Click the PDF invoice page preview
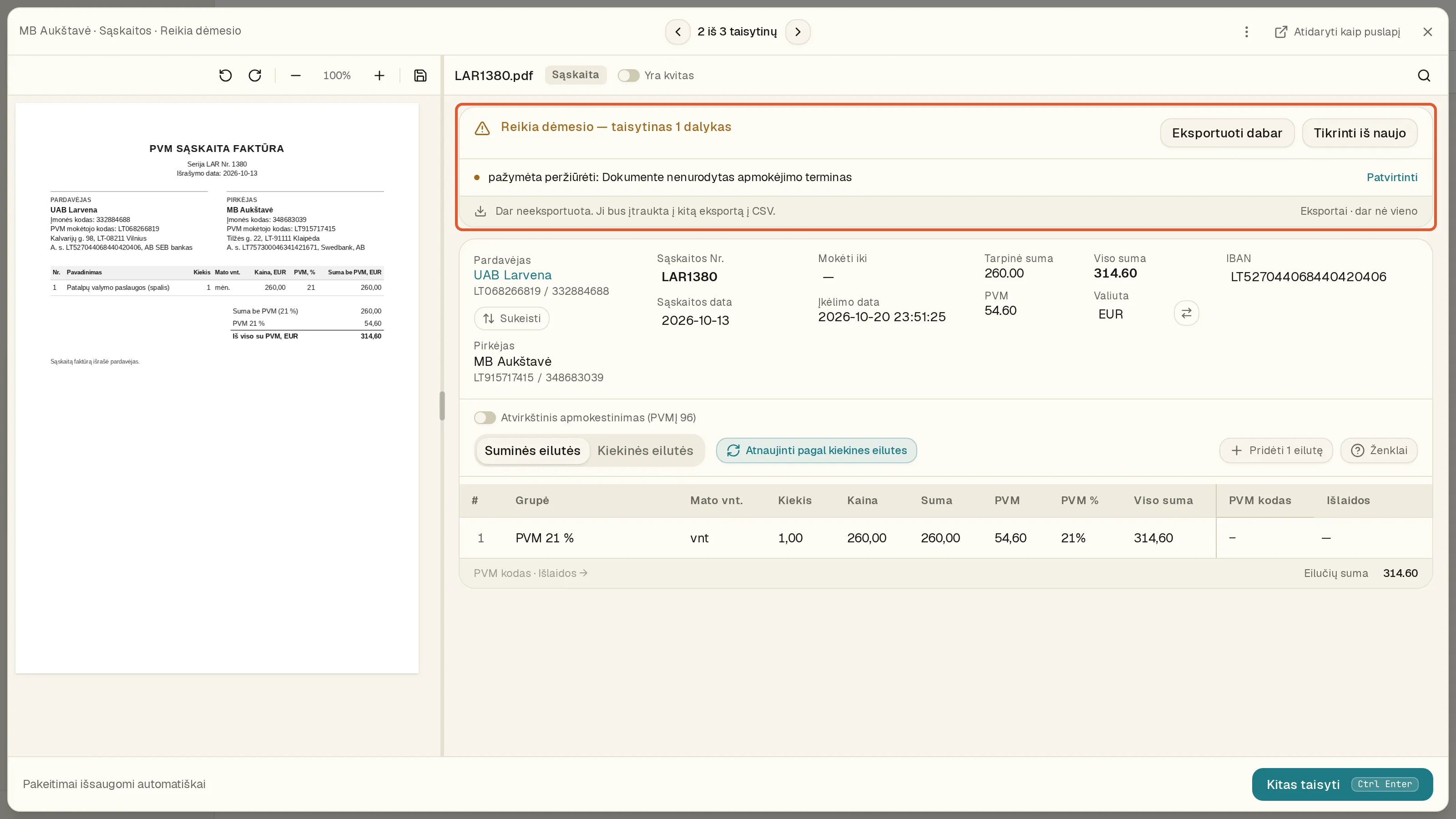 pyautogui.click(x=217, y=388)
